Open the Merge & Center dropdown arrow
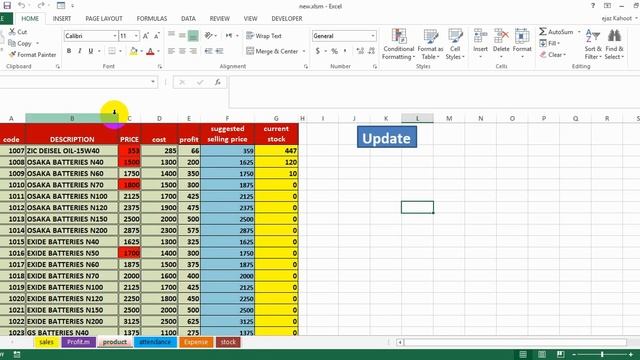640x360 pixels. [x=304, y=51]
